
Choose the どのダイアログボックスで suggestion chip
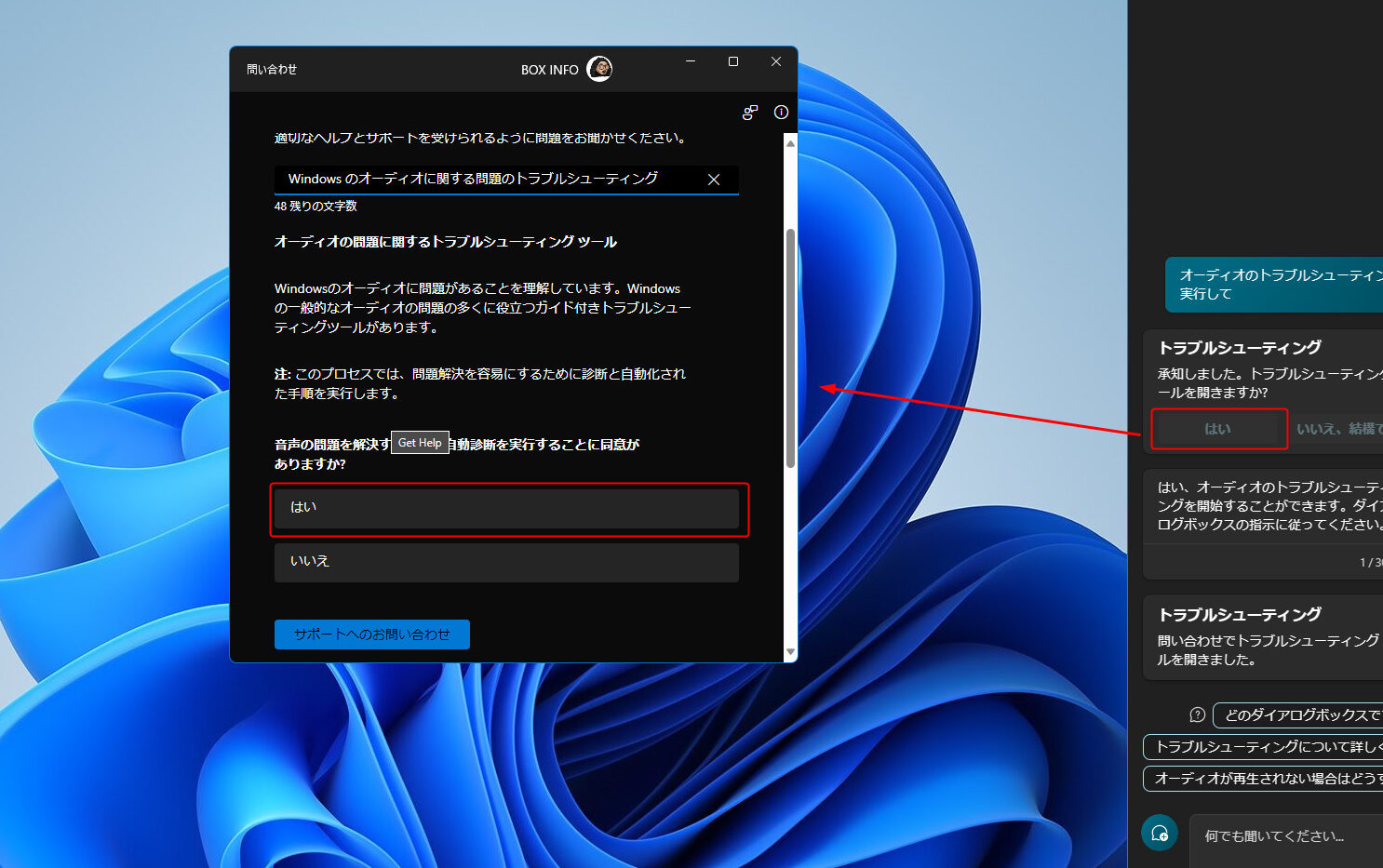(1298, 714)
